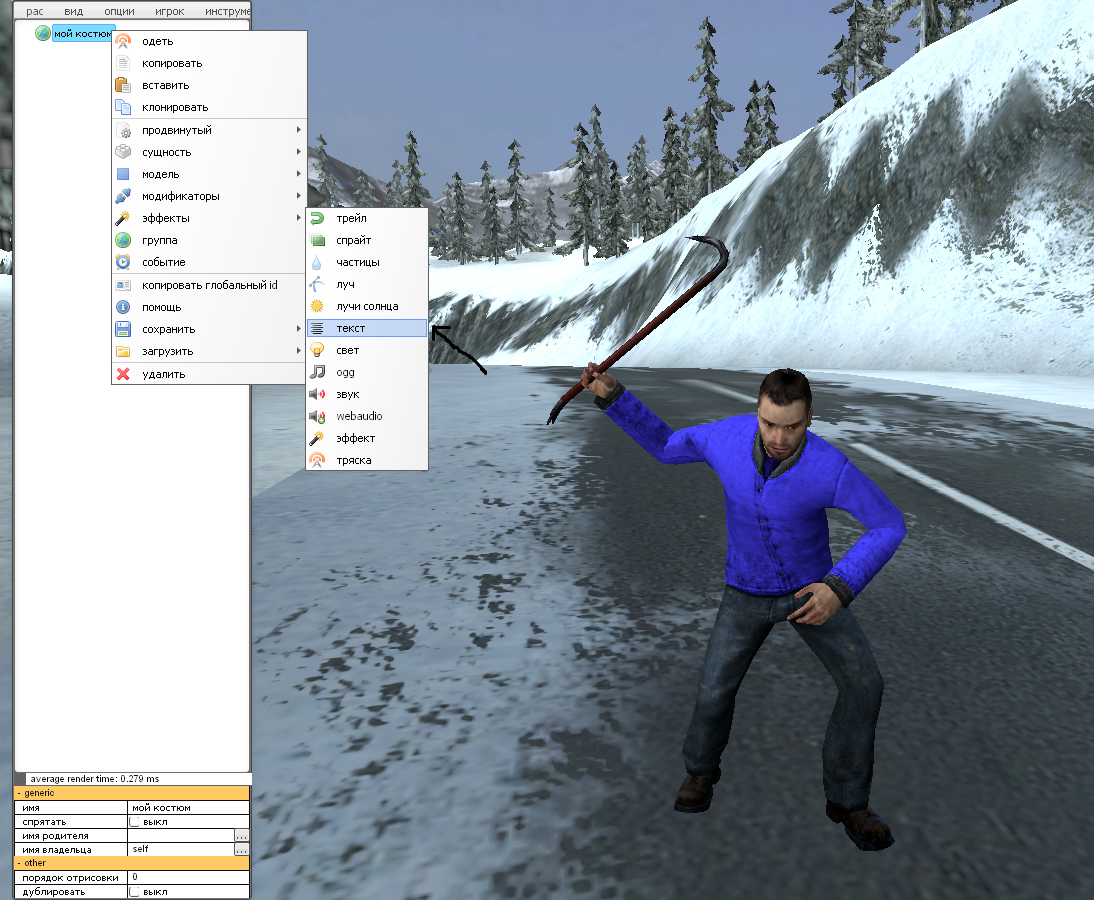Screen dimensions: 1094x902
Task: Click the 'average render time: 0.279 ms' status text
Action: pyautogui.click(x=94, y=779)
